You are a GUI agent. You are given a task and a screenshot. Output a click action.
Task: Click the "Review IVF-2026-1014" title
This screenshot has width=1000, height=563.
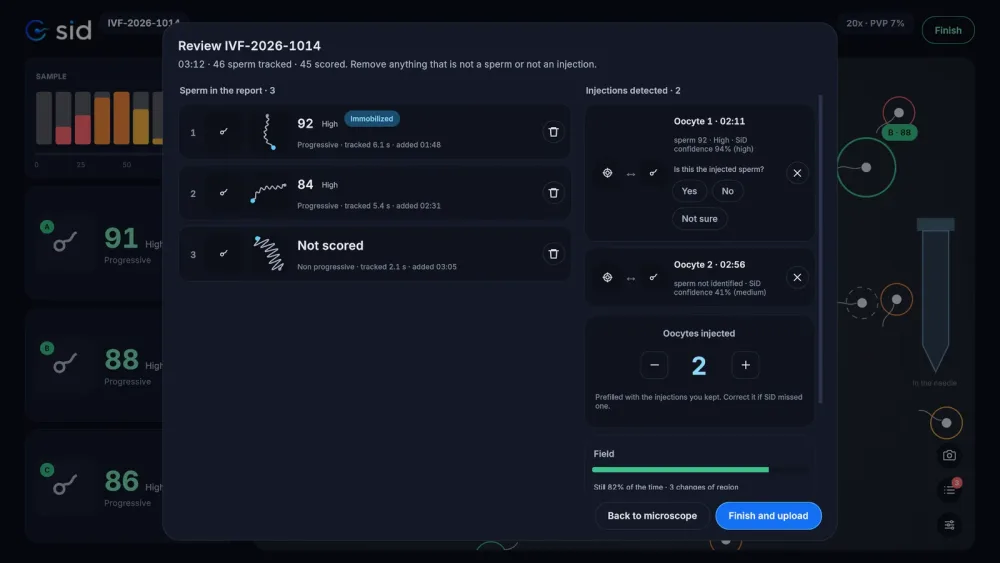click(x=249, y=46)
